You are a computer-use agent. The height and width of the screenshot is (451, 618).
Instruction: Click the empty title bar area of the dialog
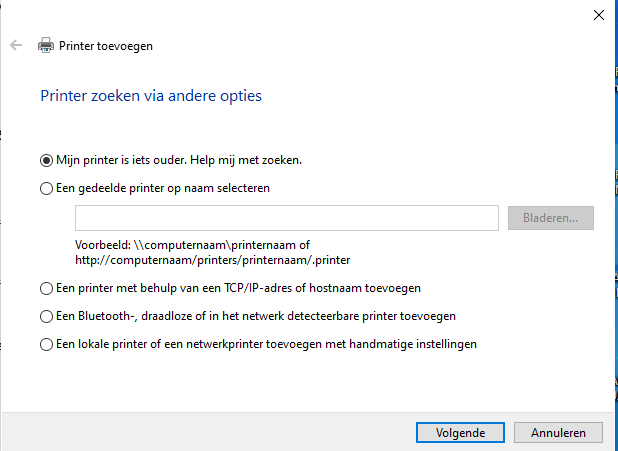pos(300,14)
